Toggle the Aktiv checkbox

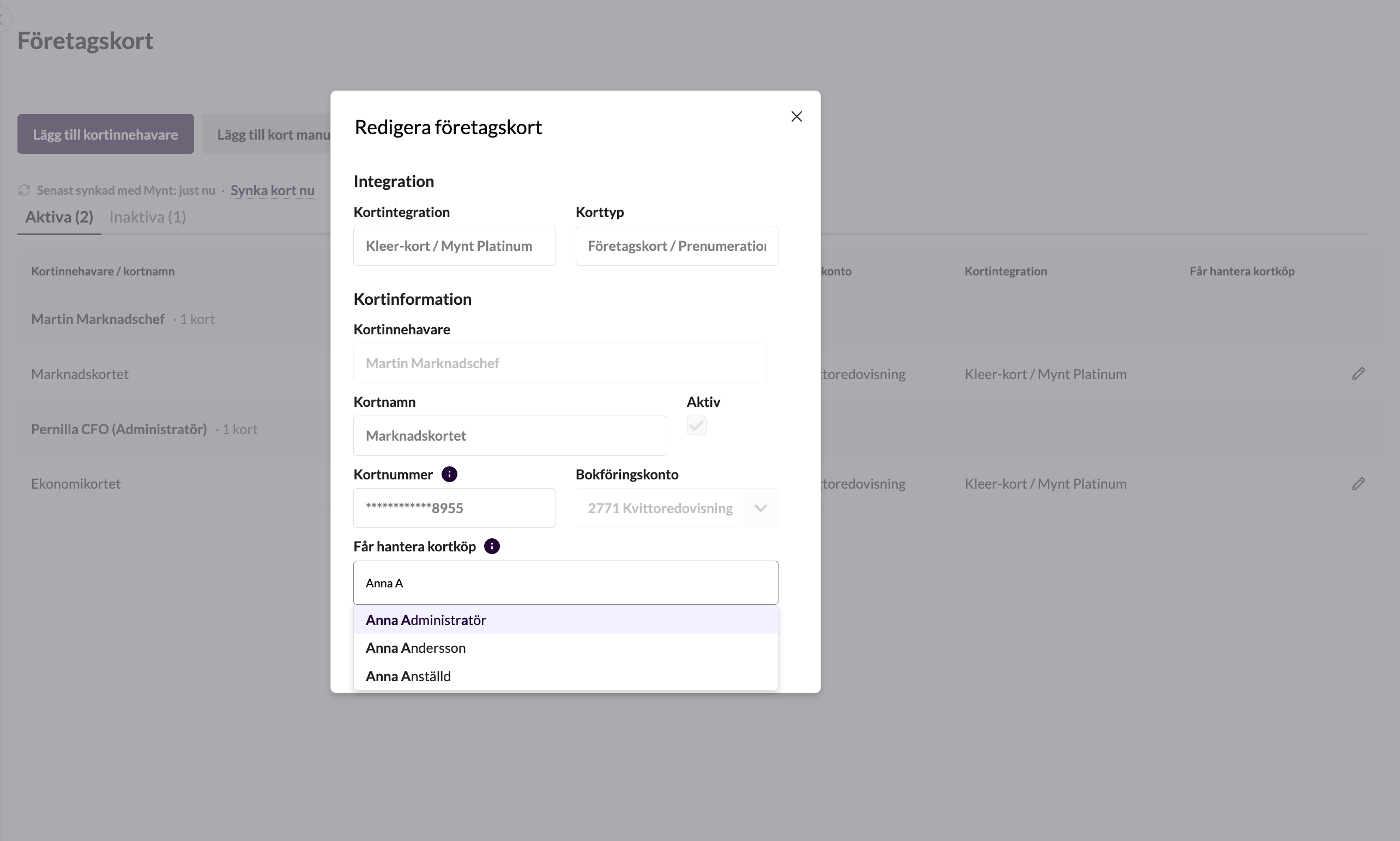point(696,425)
